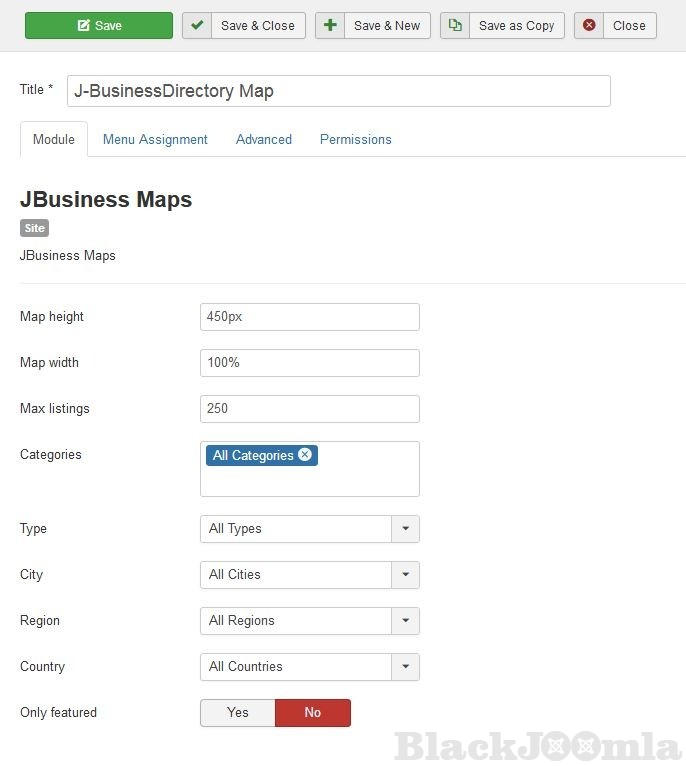Focus the Map height input field
Viewport: 686px width, 766px height.
pos(309,317)
